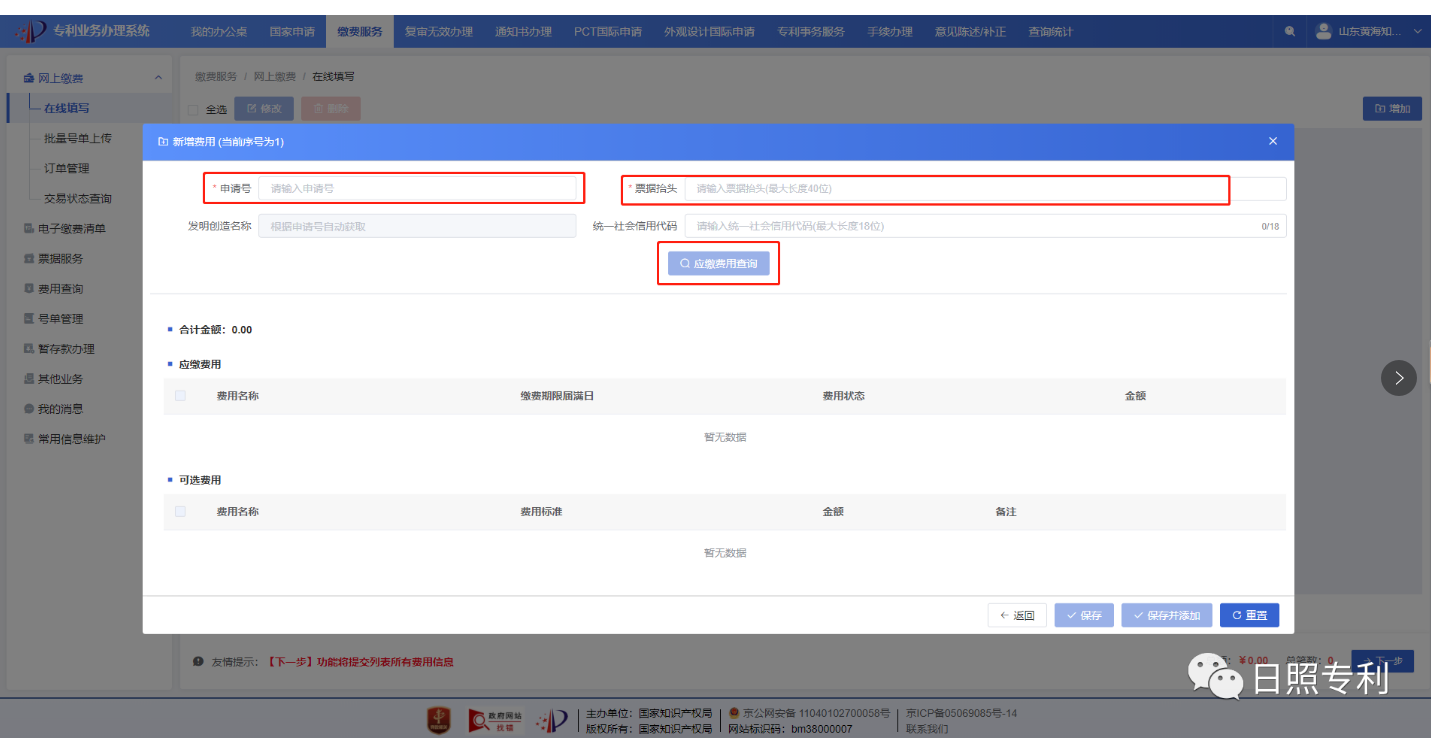The width and height of the screenshot is (1431, 738).
Task: Click the right arrow circle icon
Action: [x=1398, y=378]
